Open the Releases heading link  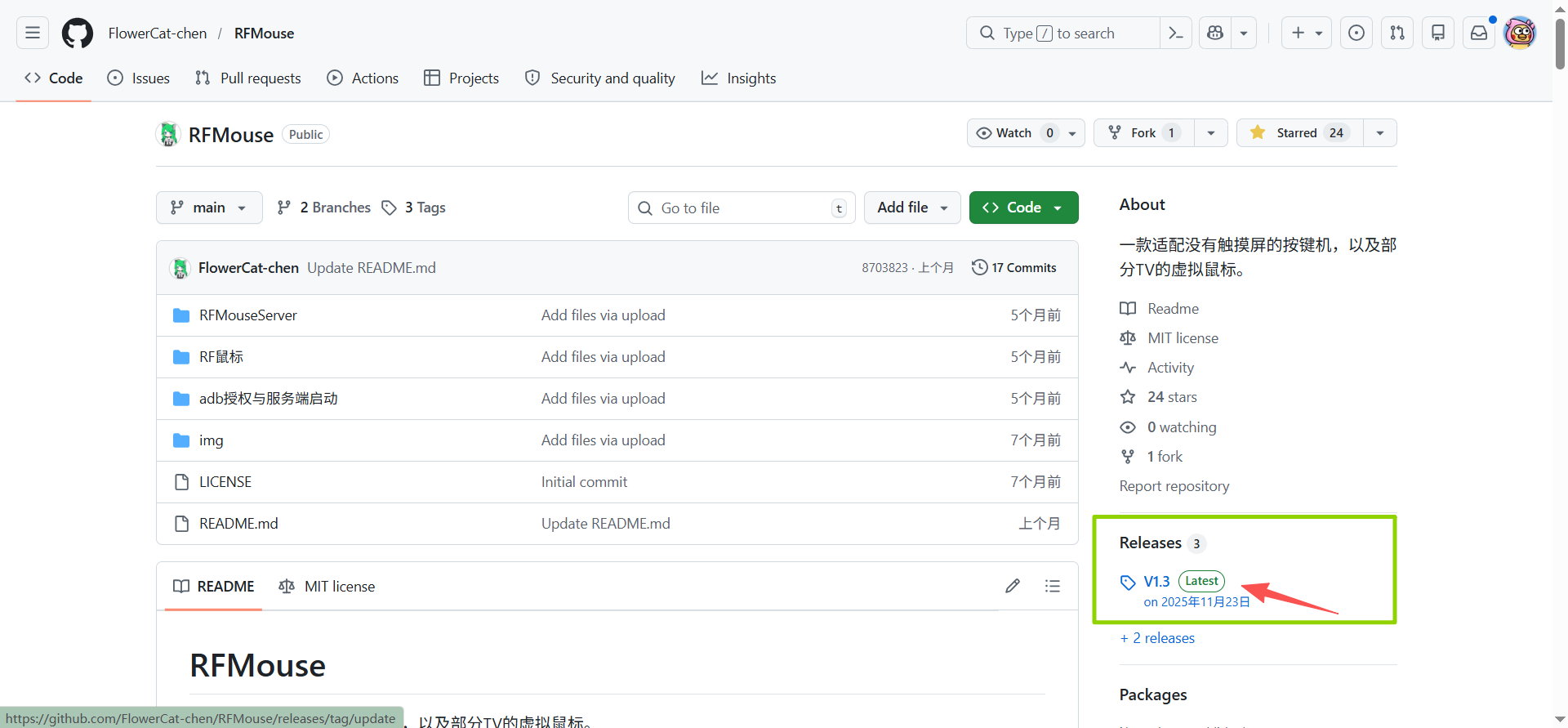1162,543
